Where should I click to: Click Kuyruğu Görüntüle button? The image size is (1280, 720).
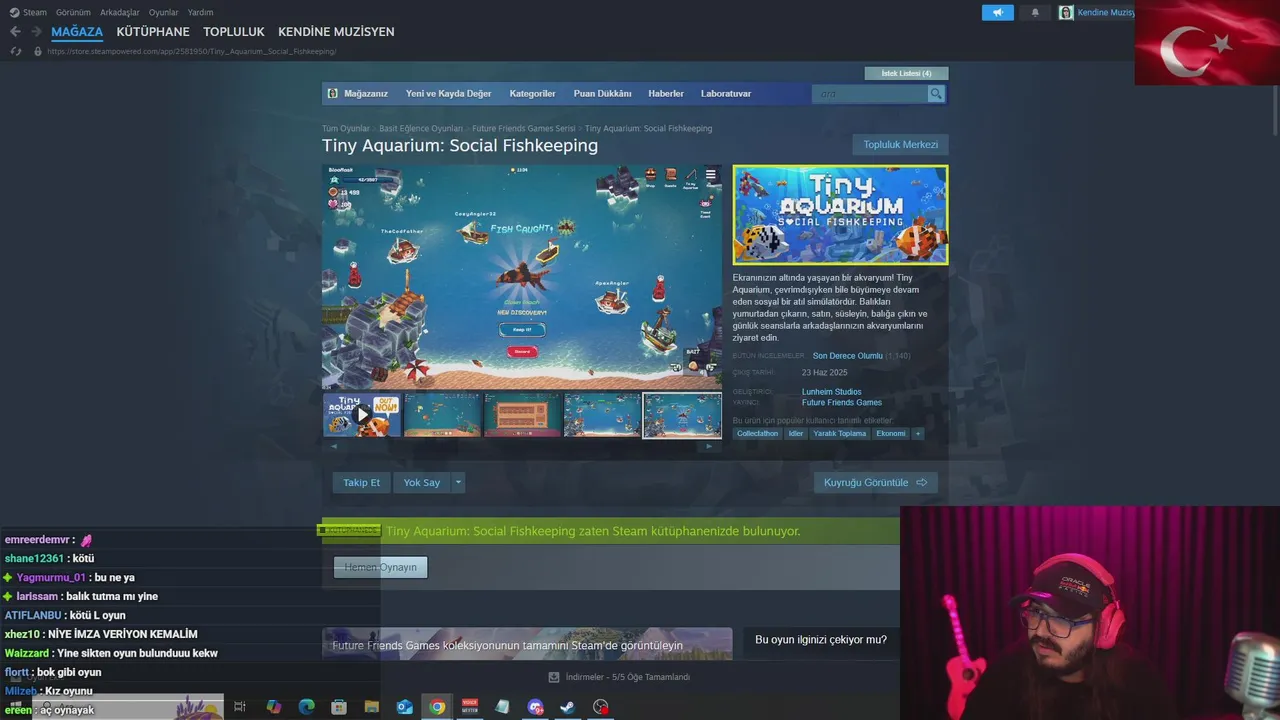point(875,483)
